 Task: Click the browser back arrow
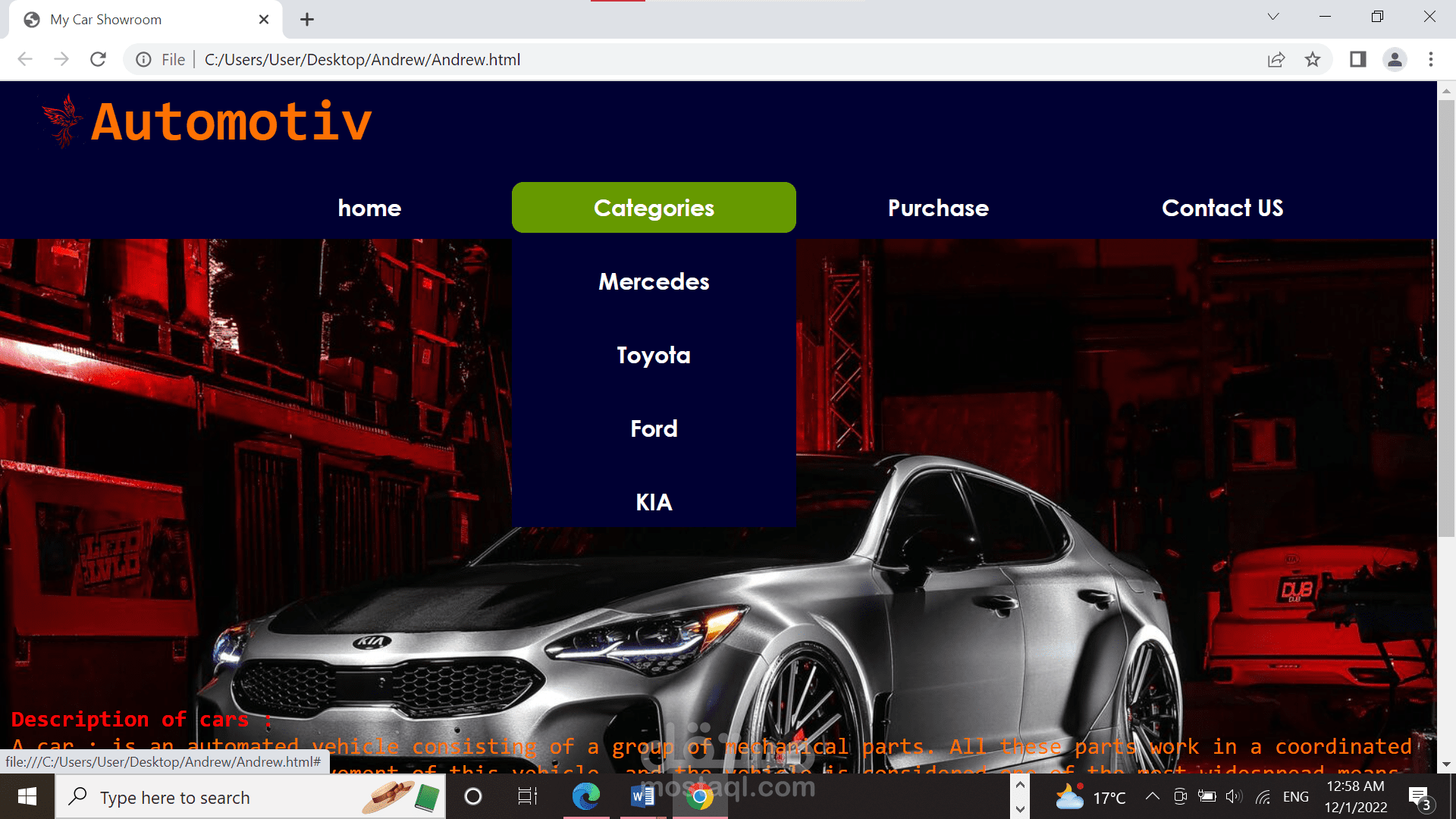pyautogui.click(x=25, y=59)
